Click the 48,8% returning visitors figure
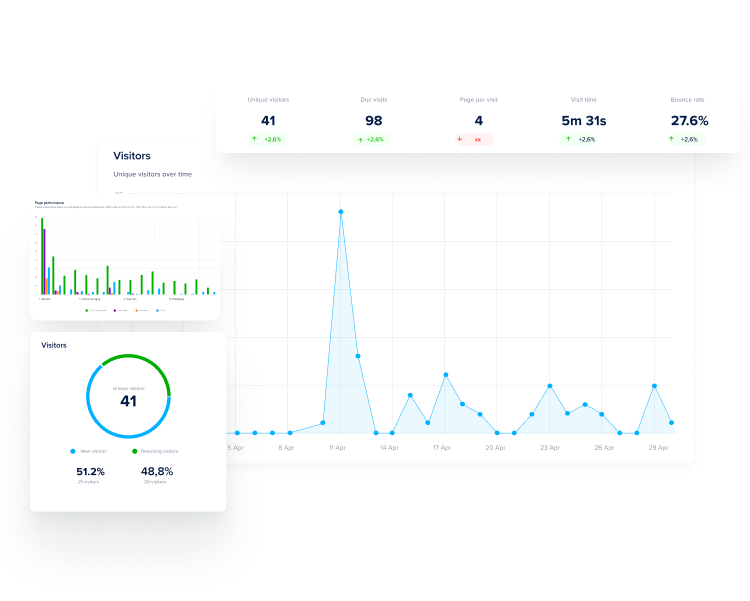The width and height of the screenshot is (750, 601). point(157,471)
